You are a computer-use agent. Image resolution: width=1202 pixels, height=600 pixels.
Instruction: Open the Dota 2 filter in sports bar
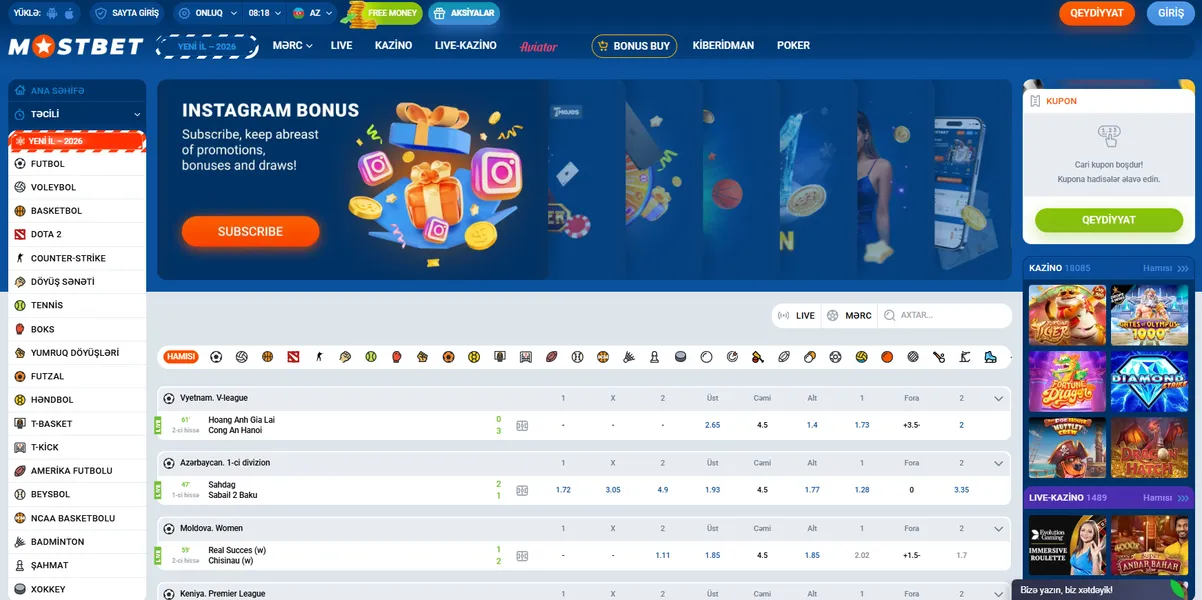pyautogui.click(x=292, y=356)
